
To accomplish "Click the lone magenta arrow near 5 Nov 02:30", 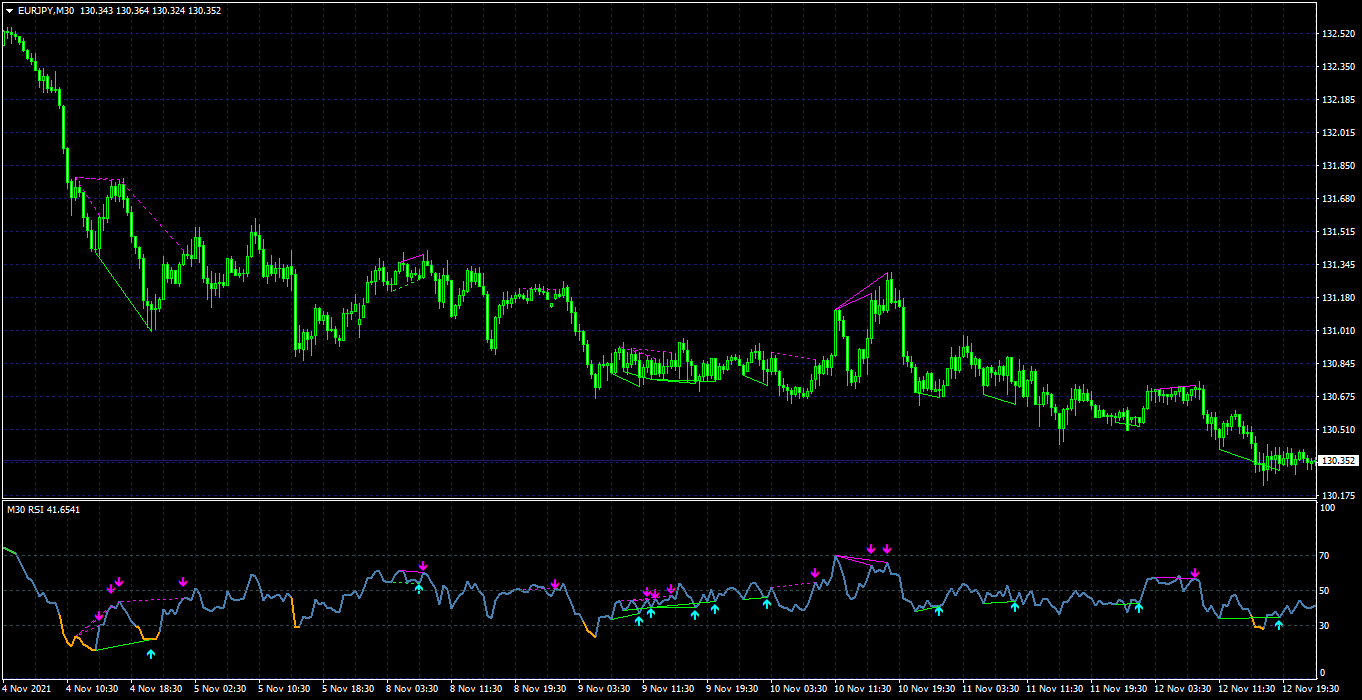I will [183, 582].
